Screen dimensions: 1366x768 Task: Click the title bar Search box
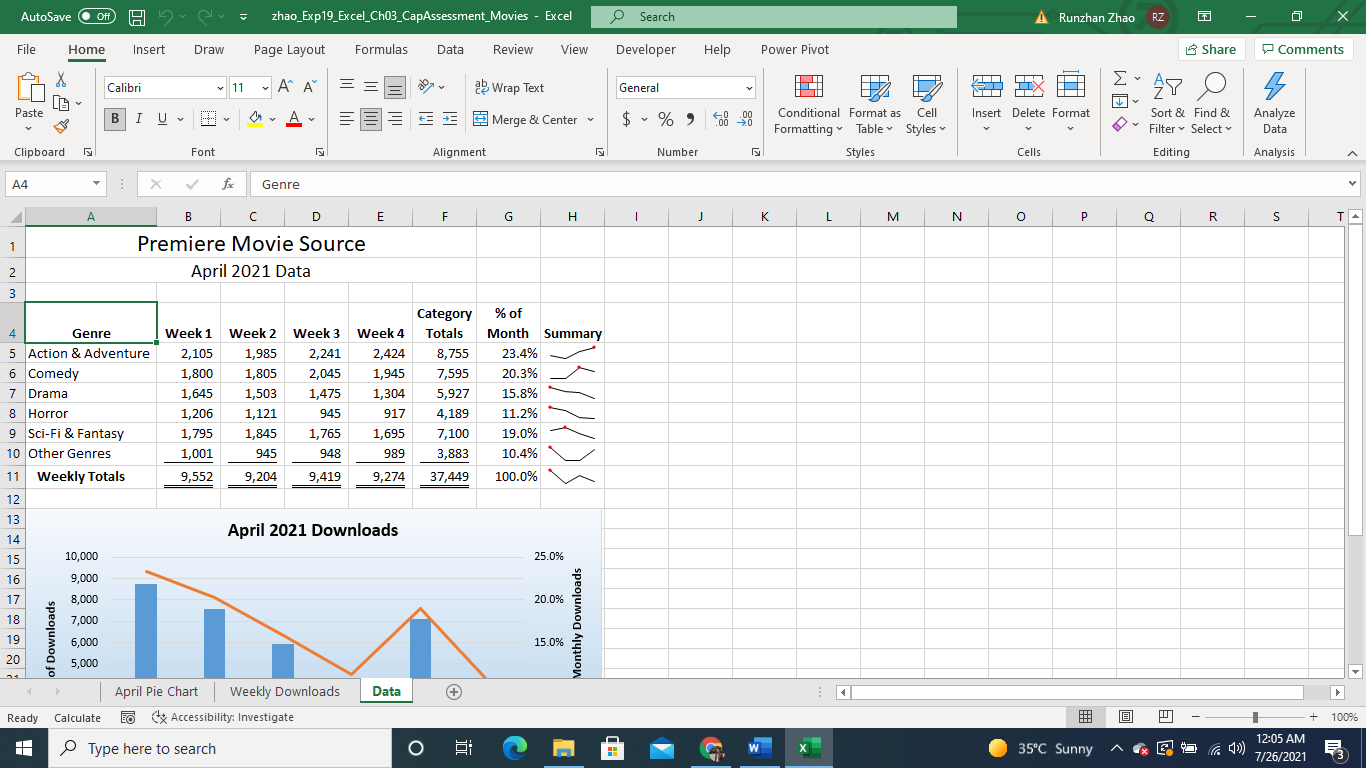tap(774, 17)
